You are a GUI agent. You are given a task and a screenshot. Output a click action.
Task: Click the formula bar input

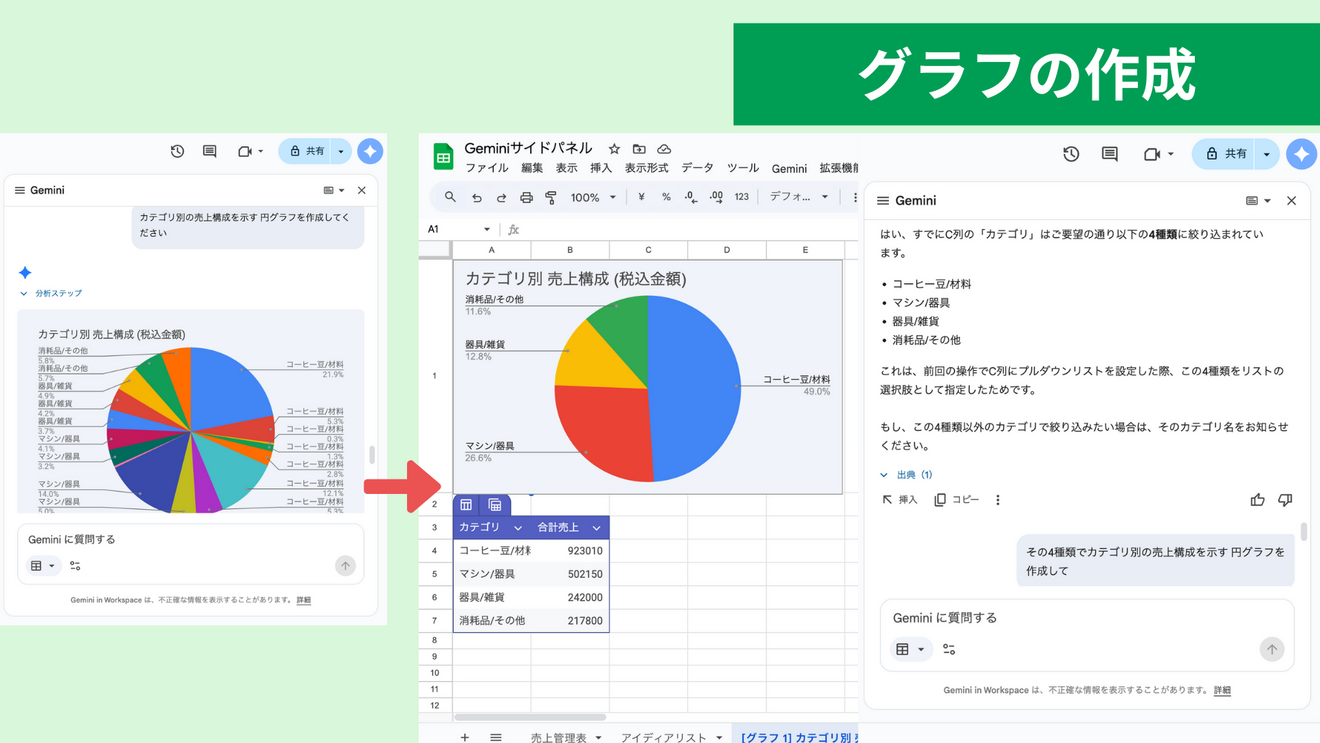(x=690, y=230)
